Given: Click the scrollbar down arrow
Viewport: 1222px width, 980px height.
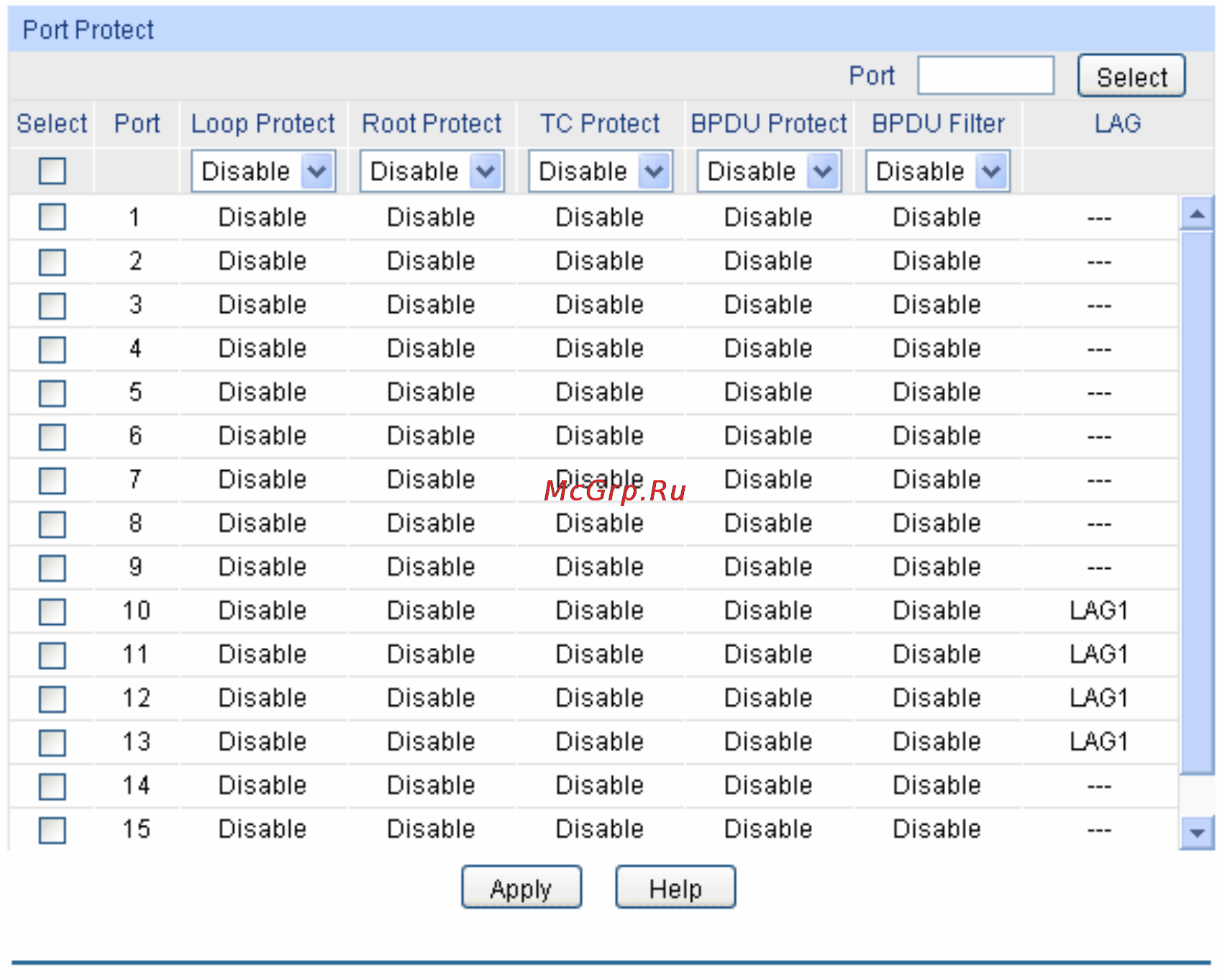Looking at the screenshot, I should tap(1198, 833).
